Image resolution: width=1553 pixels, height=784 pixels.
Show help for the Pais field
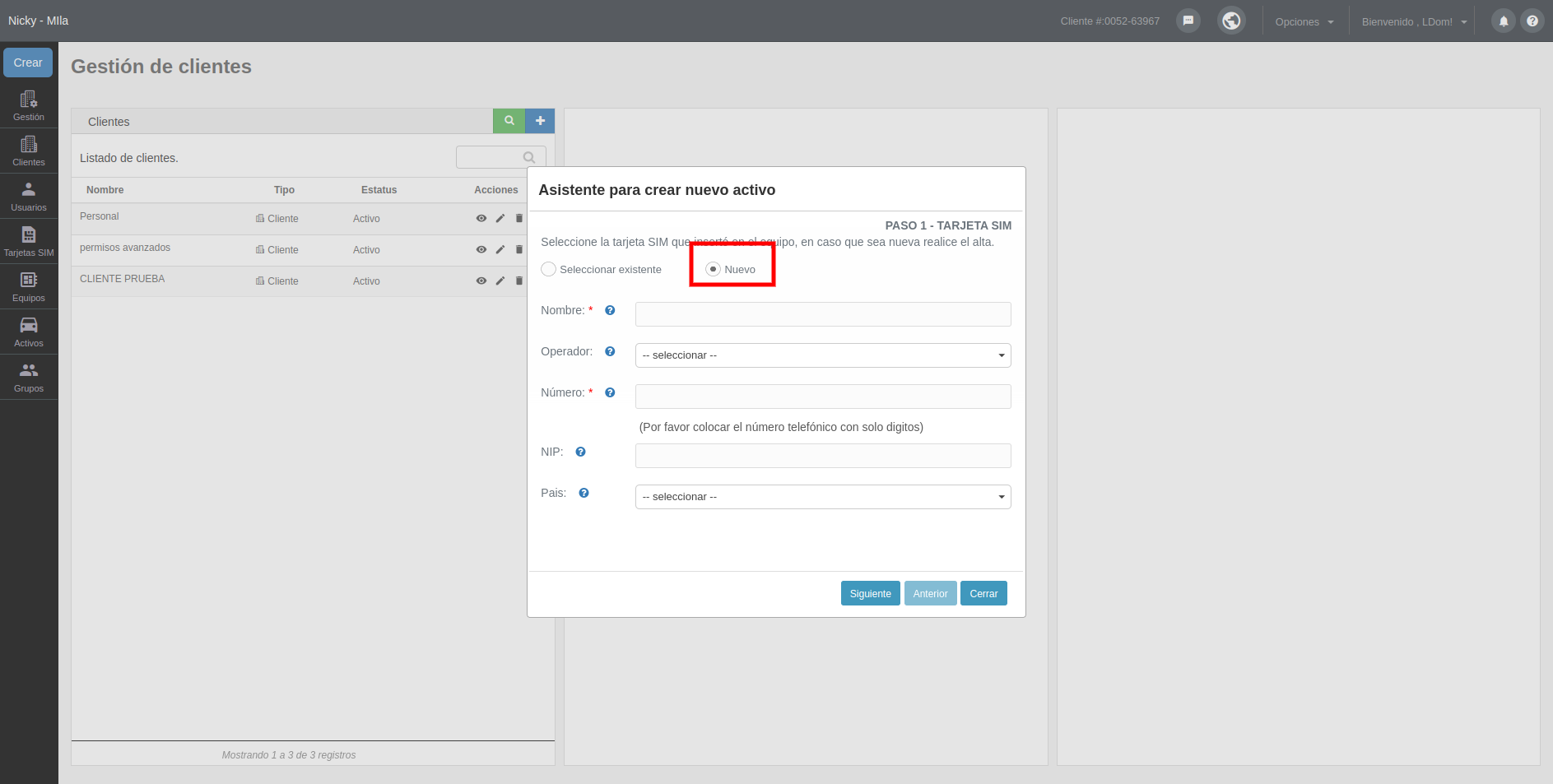[x=584, y=493]
